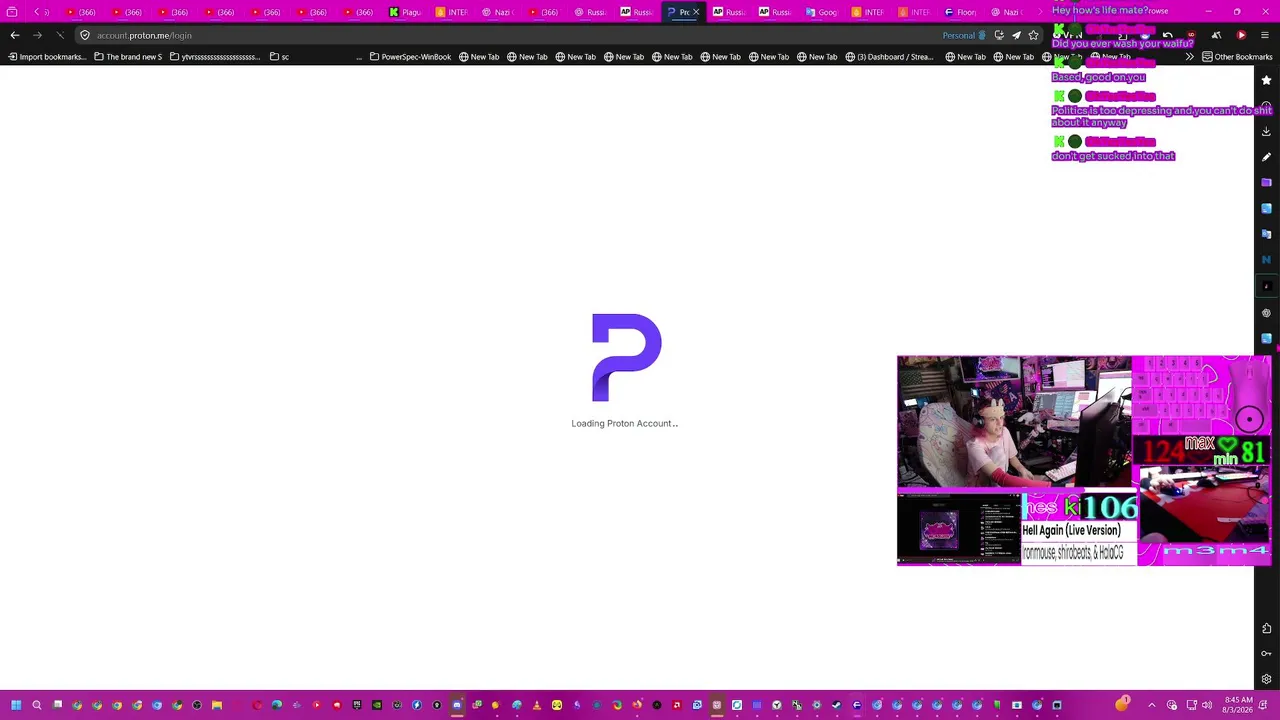Close the active Proton tab
This screenshot has width=1280, height=720.
coord(696,12)
